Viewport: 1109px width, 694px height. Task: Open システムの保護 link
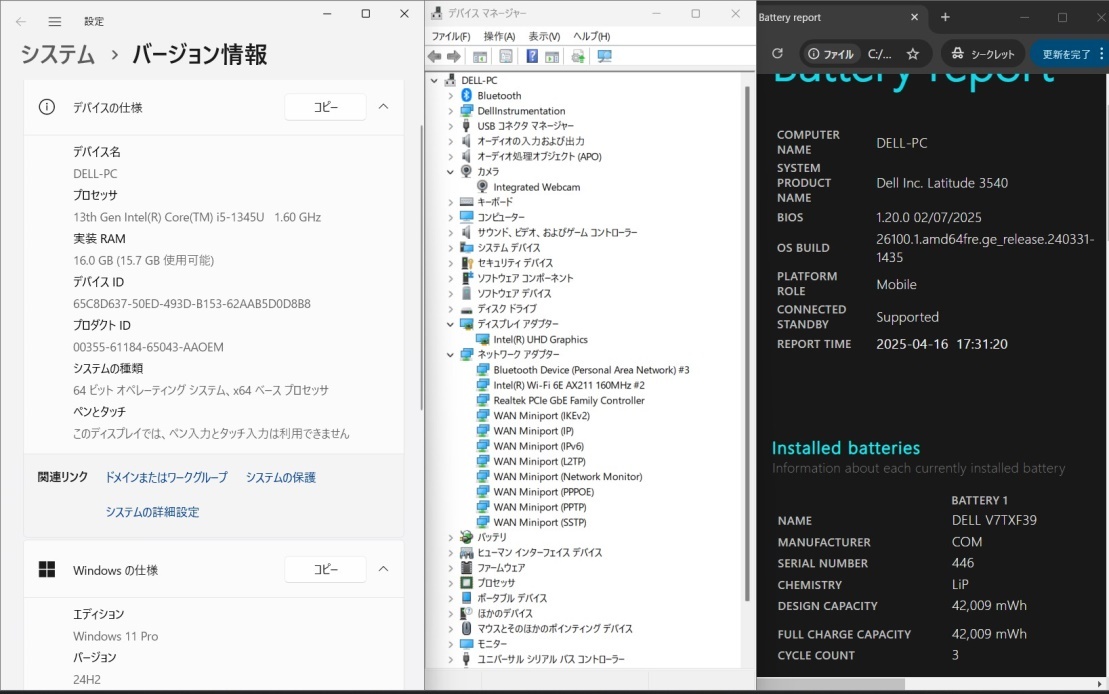click(281, 478)
